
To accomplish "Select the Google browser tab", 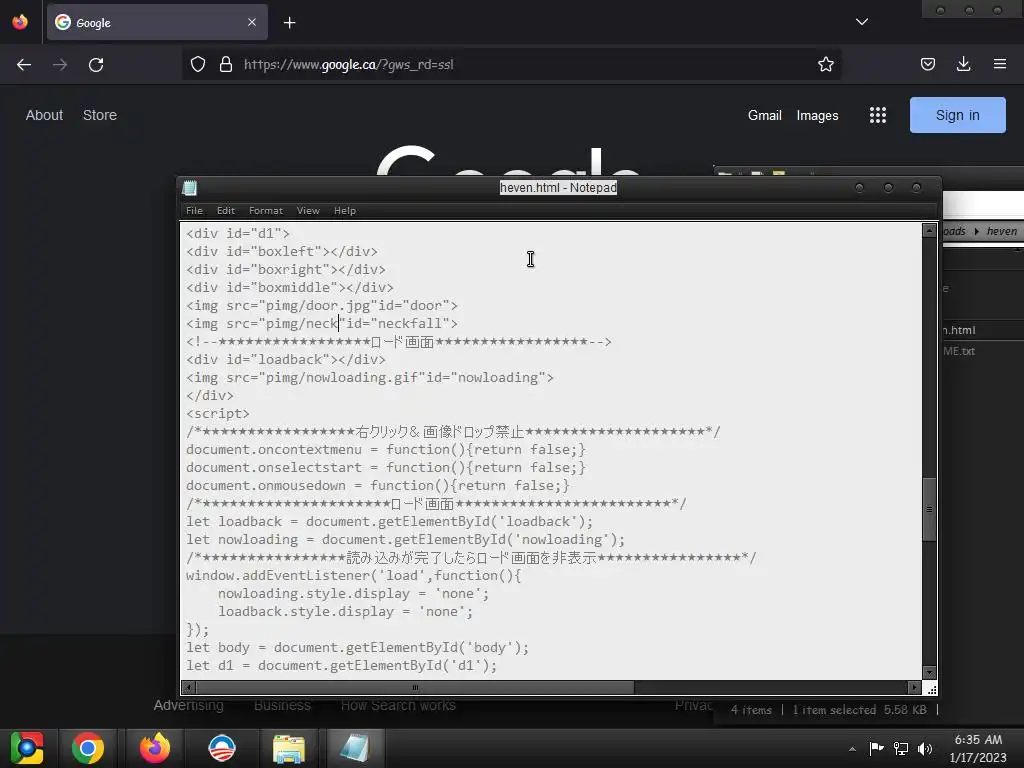I will click(x=157, y=22).
